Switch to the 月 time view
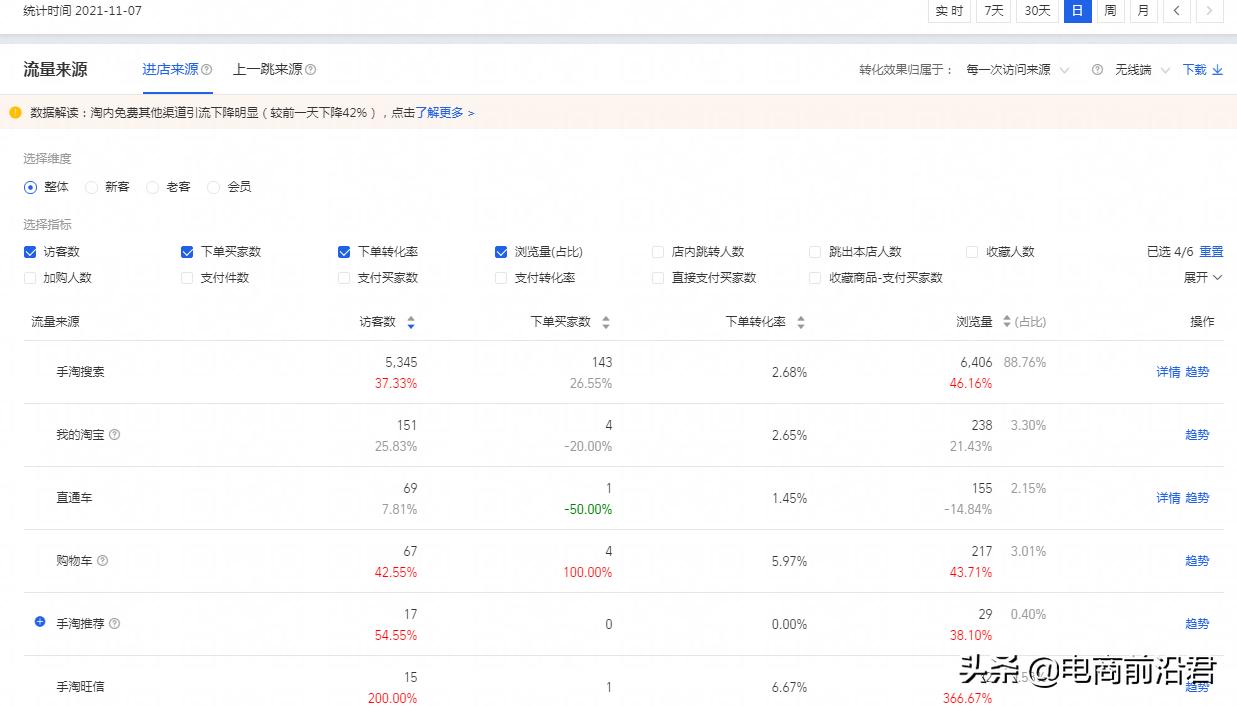Screen dimensions: 1237x706 click(x=1142, y=11)
